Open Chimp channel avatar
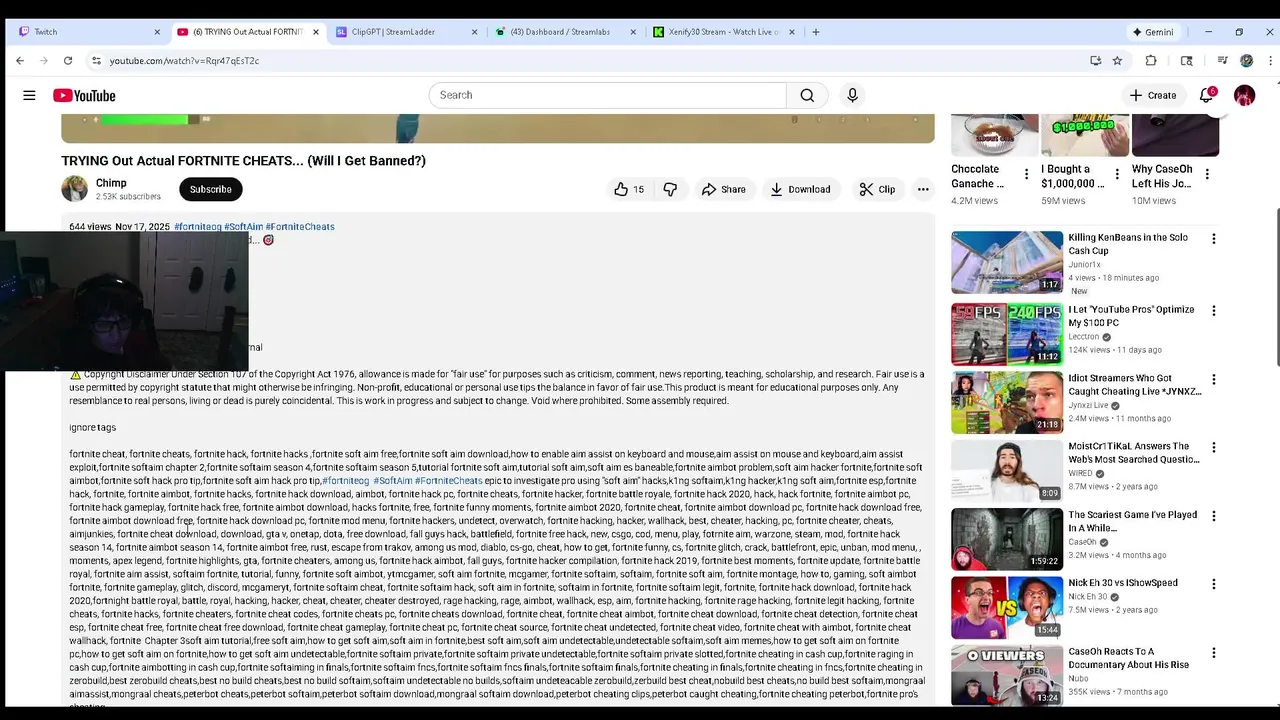Screen dimensions: 1280x720 (75, 189)
